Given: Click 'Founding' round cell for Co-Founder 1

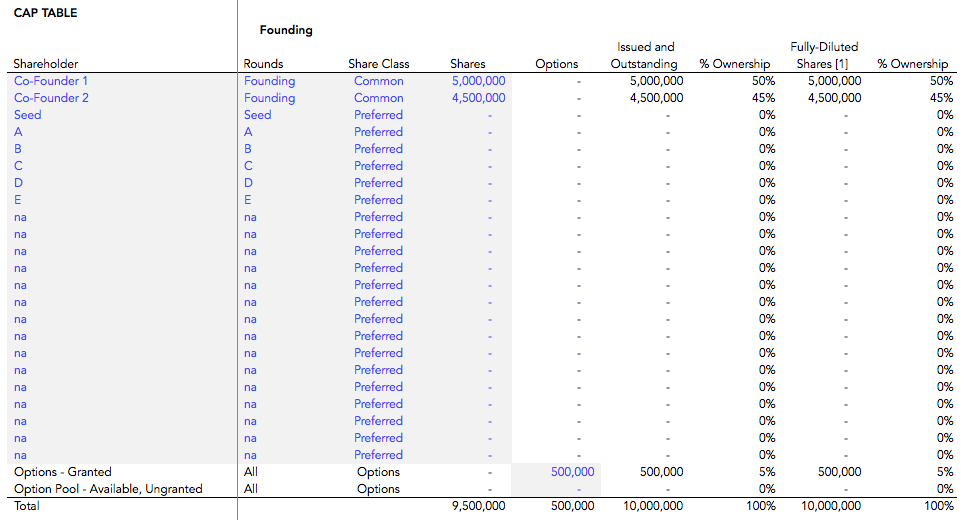Looking at the screenshot, I should pyautogui.click(x=269, y=81).
